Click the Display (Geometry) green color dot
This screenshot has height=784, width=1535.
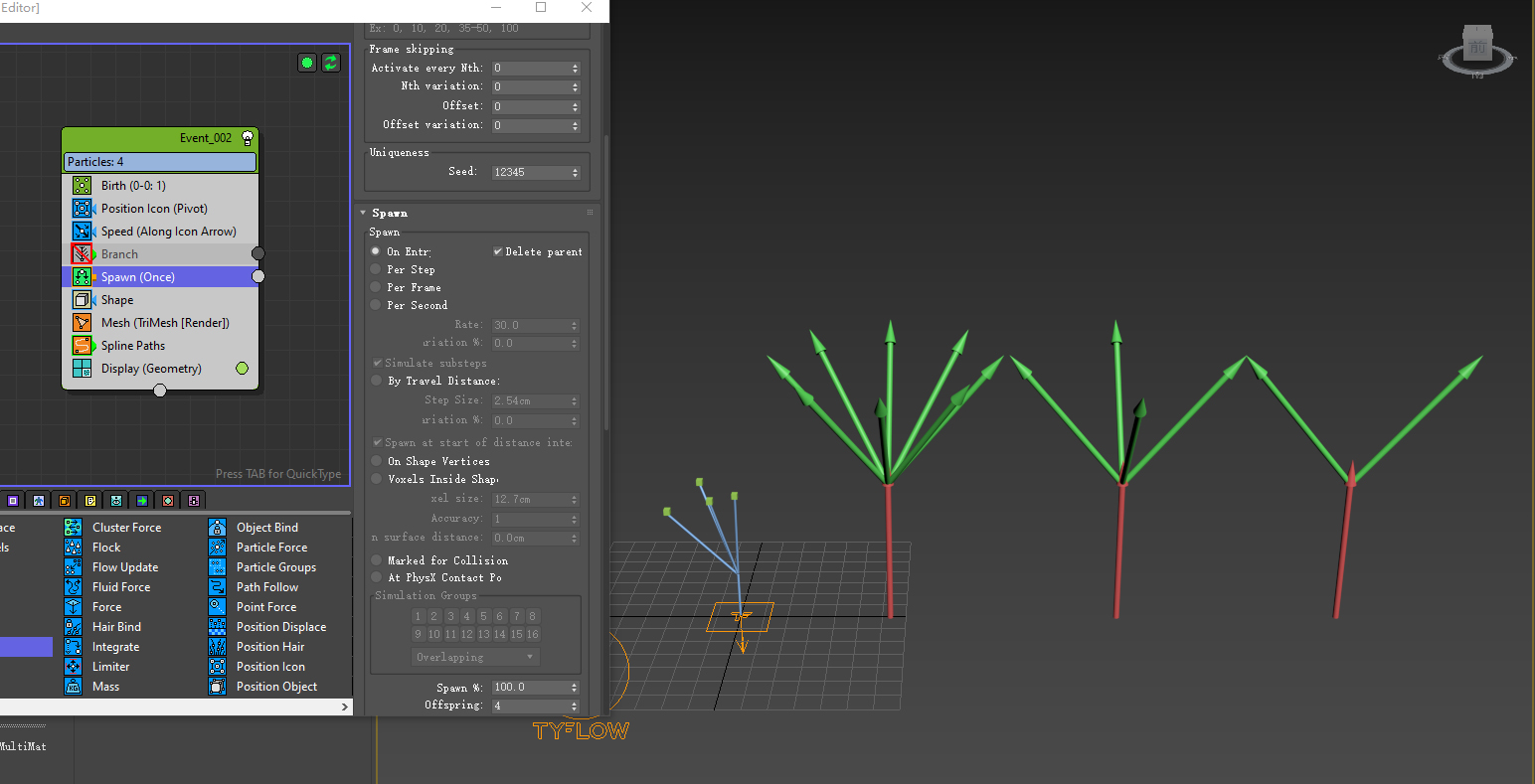[x=242, y=369]
